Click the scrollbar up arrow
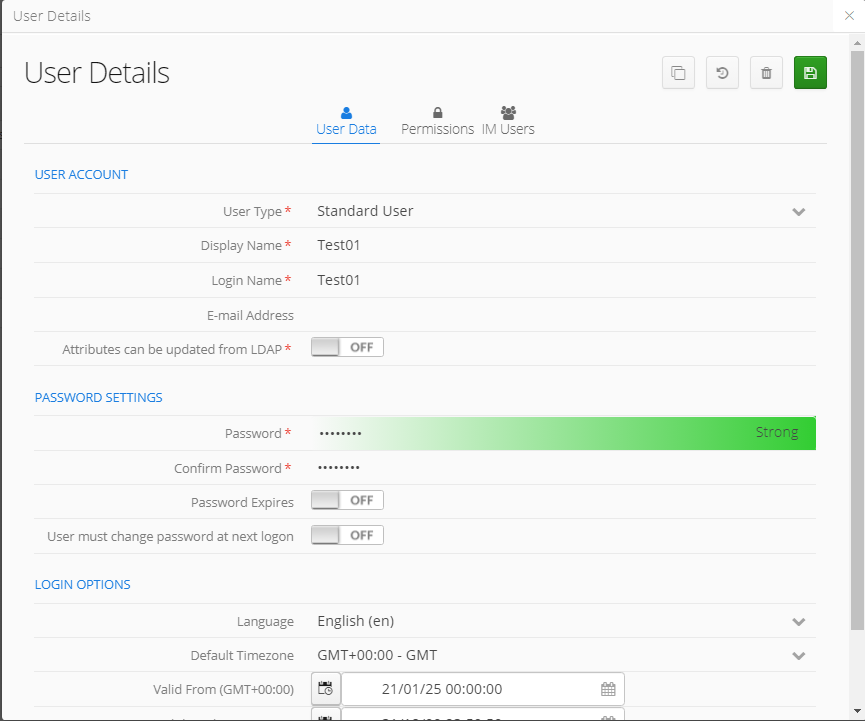 857,42
